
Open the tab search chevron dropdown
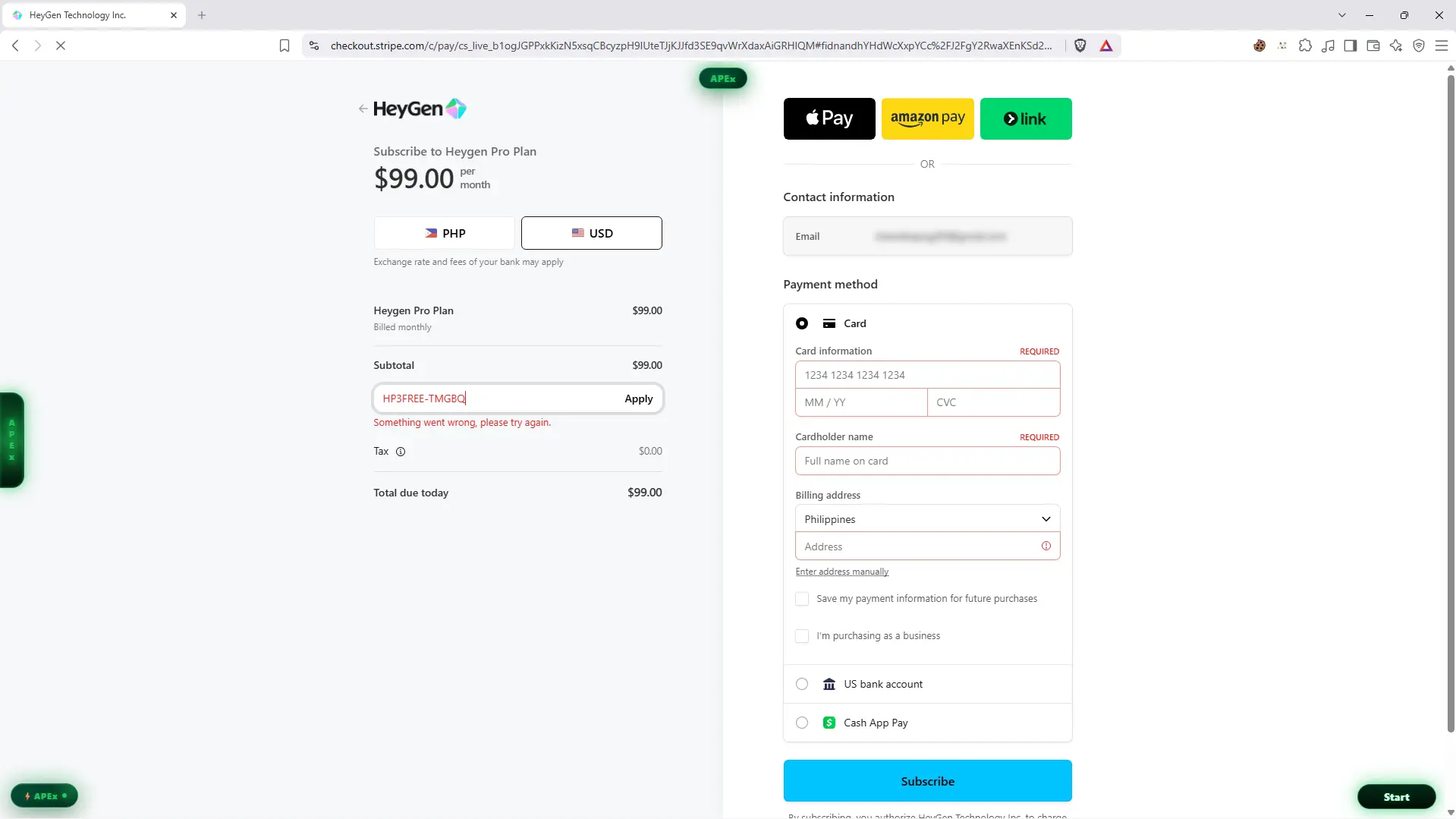coord(1342,15)
